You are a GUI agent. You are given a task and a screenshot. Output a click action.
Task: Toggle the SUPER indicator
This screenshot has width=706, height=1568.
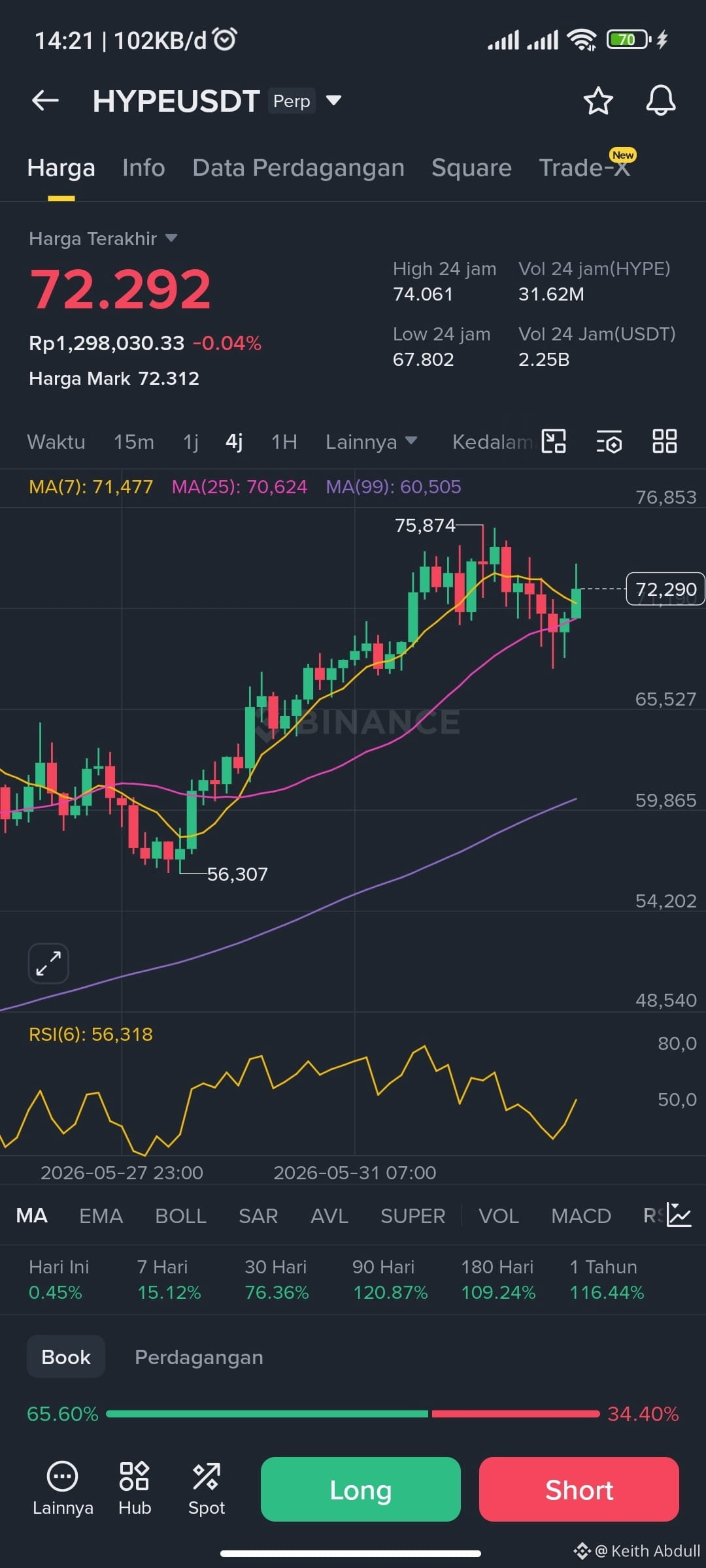(413, 1215)
